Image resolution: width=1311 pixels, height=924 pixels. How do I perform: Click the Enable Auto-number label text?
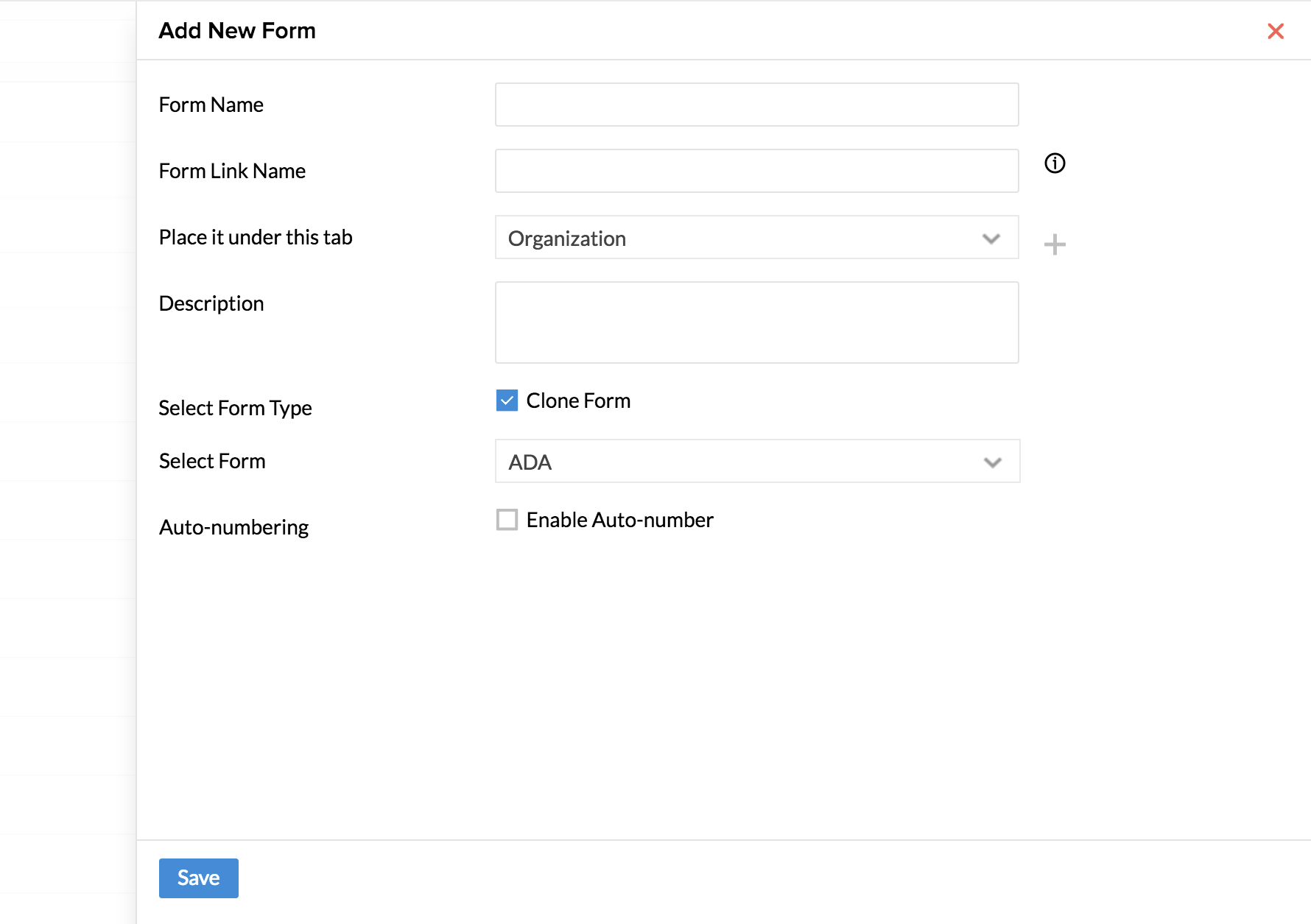coord(619,520)
